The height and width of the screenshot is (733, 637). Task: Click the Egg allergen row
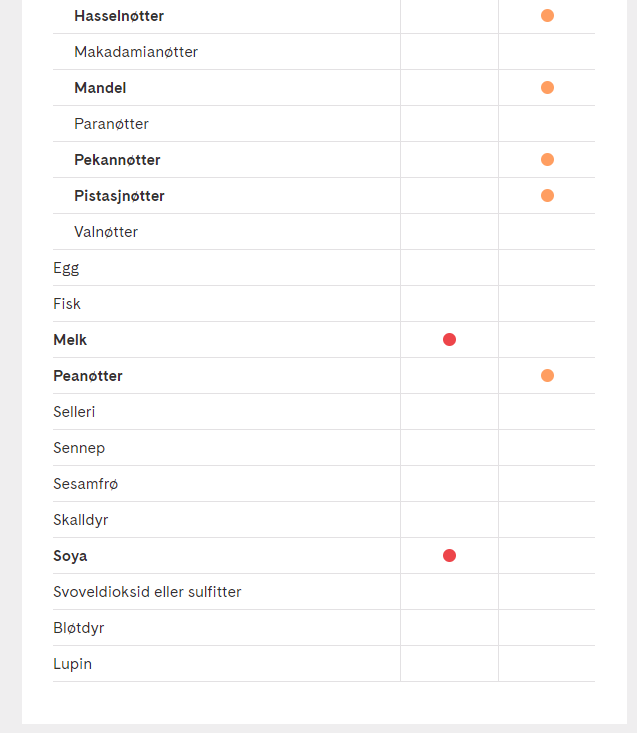coord(324,268)
